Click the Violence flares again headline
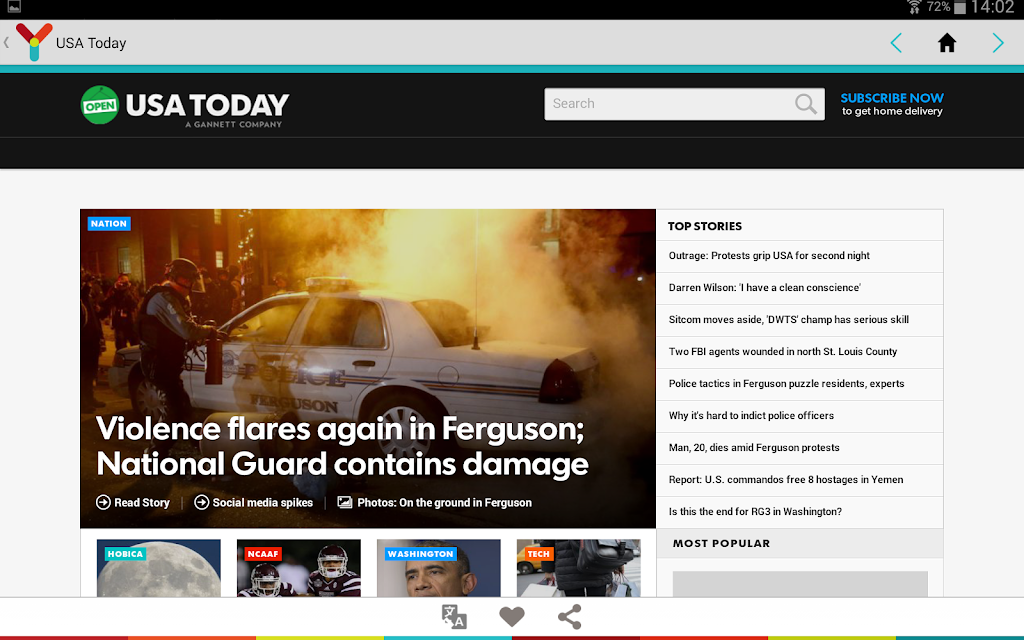The image size is (1024, 640). pyautogui.click(x=342, y=446)
